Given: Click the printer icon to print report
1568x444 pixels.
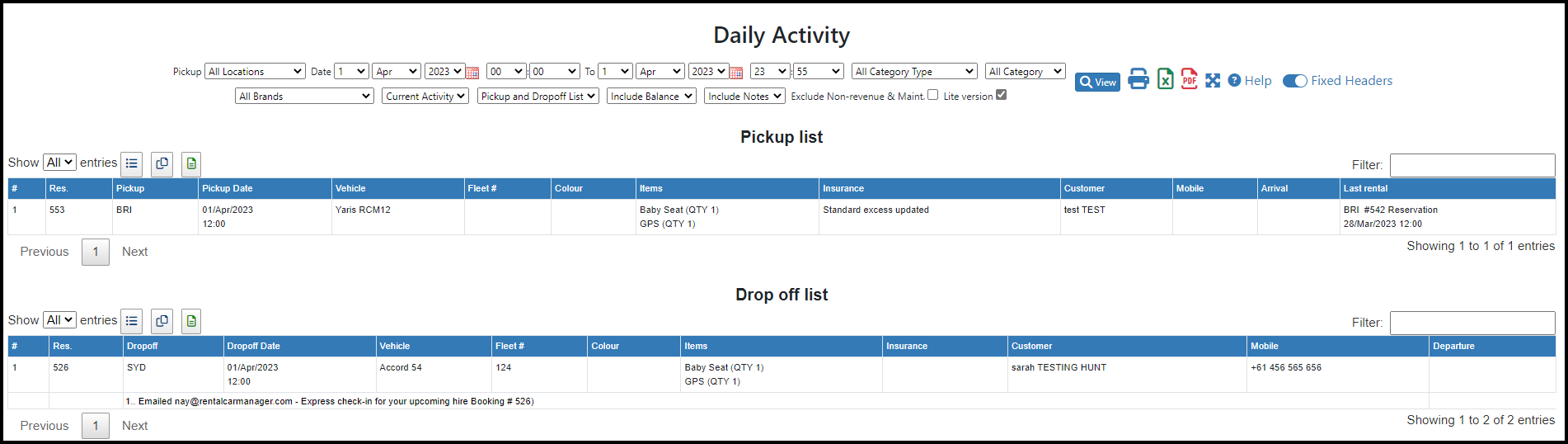Looking at the screenshot, I should point(1138,79).
